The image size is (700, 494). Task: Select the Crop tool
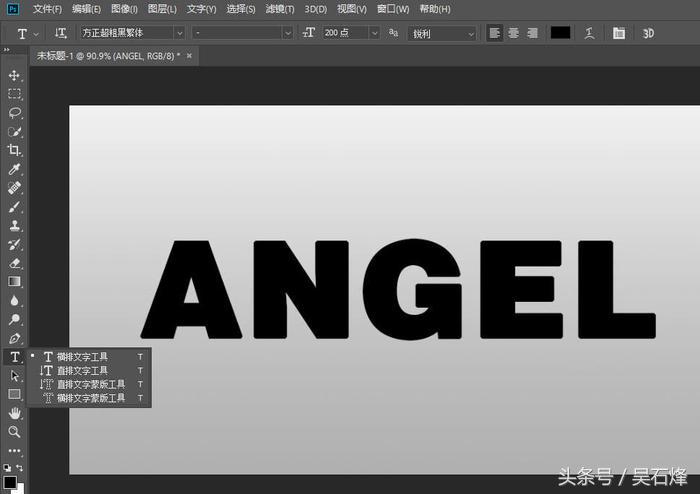[x=14, y=150]
